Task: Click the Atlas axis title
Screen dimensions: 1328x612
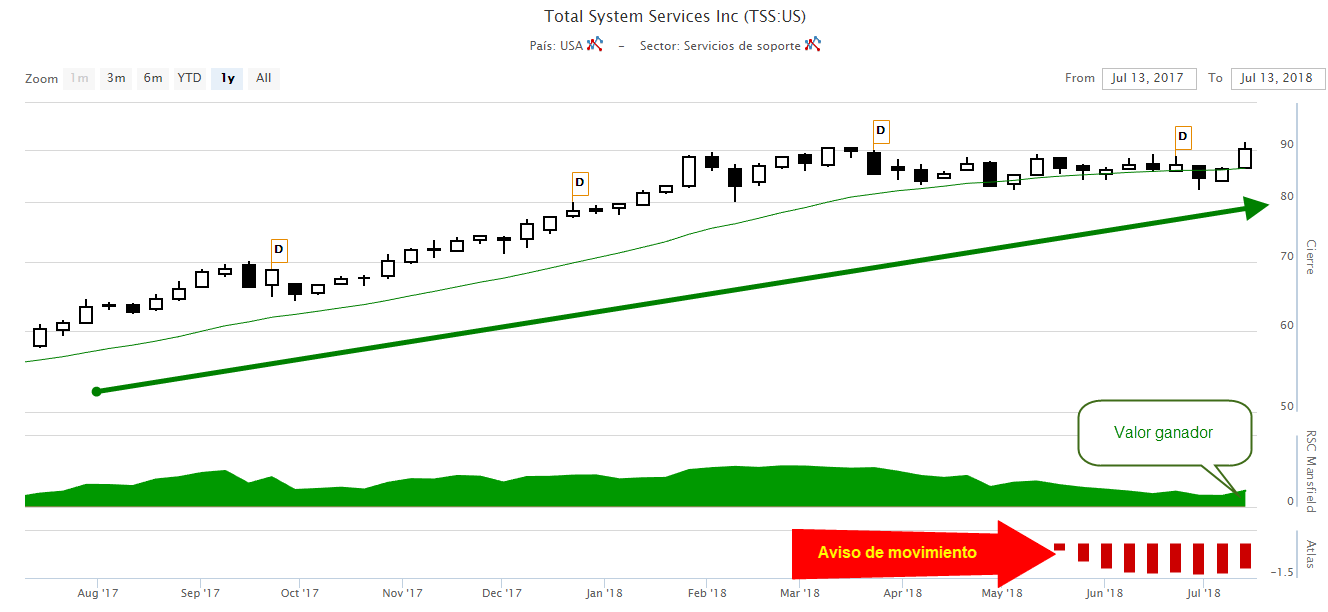Action: (1310, 553)
